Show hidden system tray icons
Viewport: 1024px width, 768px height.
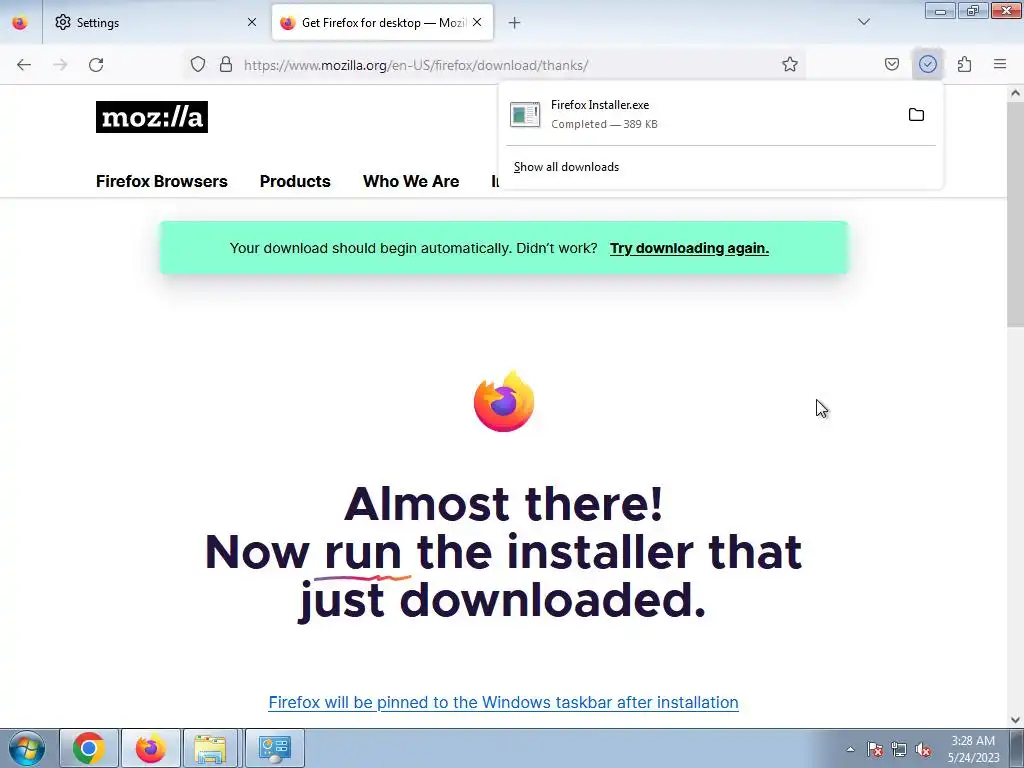tap(850, 749)
